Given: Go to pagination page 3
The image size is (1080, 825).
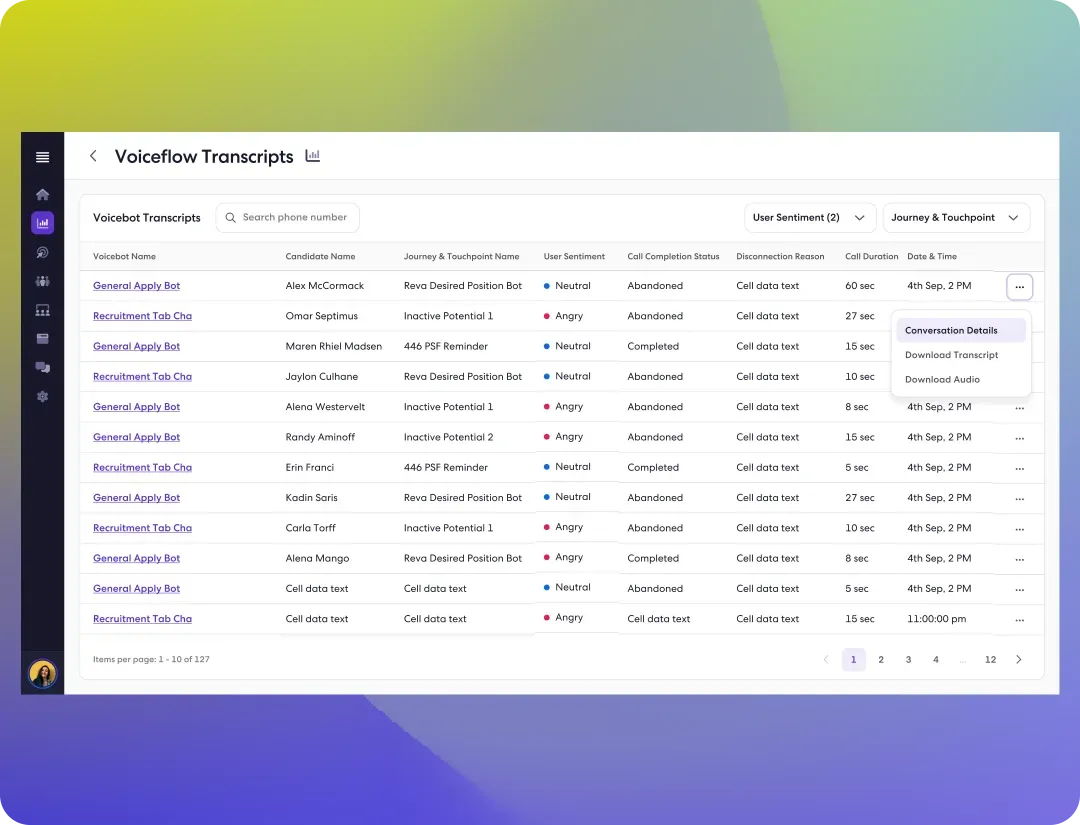Looking at the screenshot, I should point(908,660).
